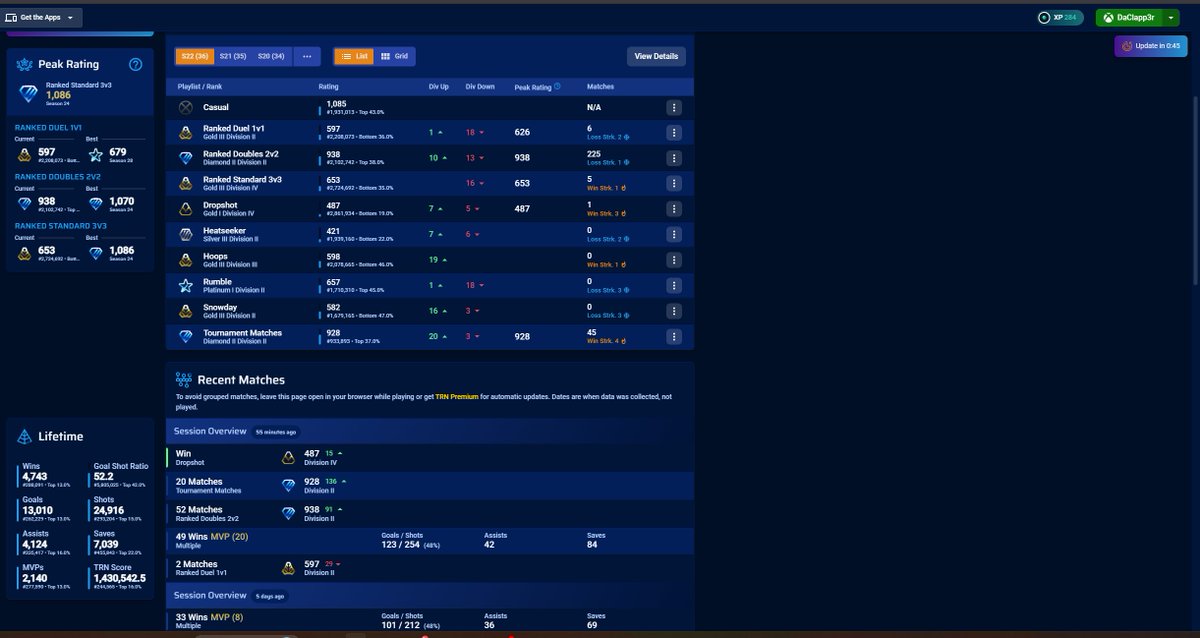Screen dimensions: 1200x638
Task: Click the Update in 0:45 button
Action: click(1151, 46)
